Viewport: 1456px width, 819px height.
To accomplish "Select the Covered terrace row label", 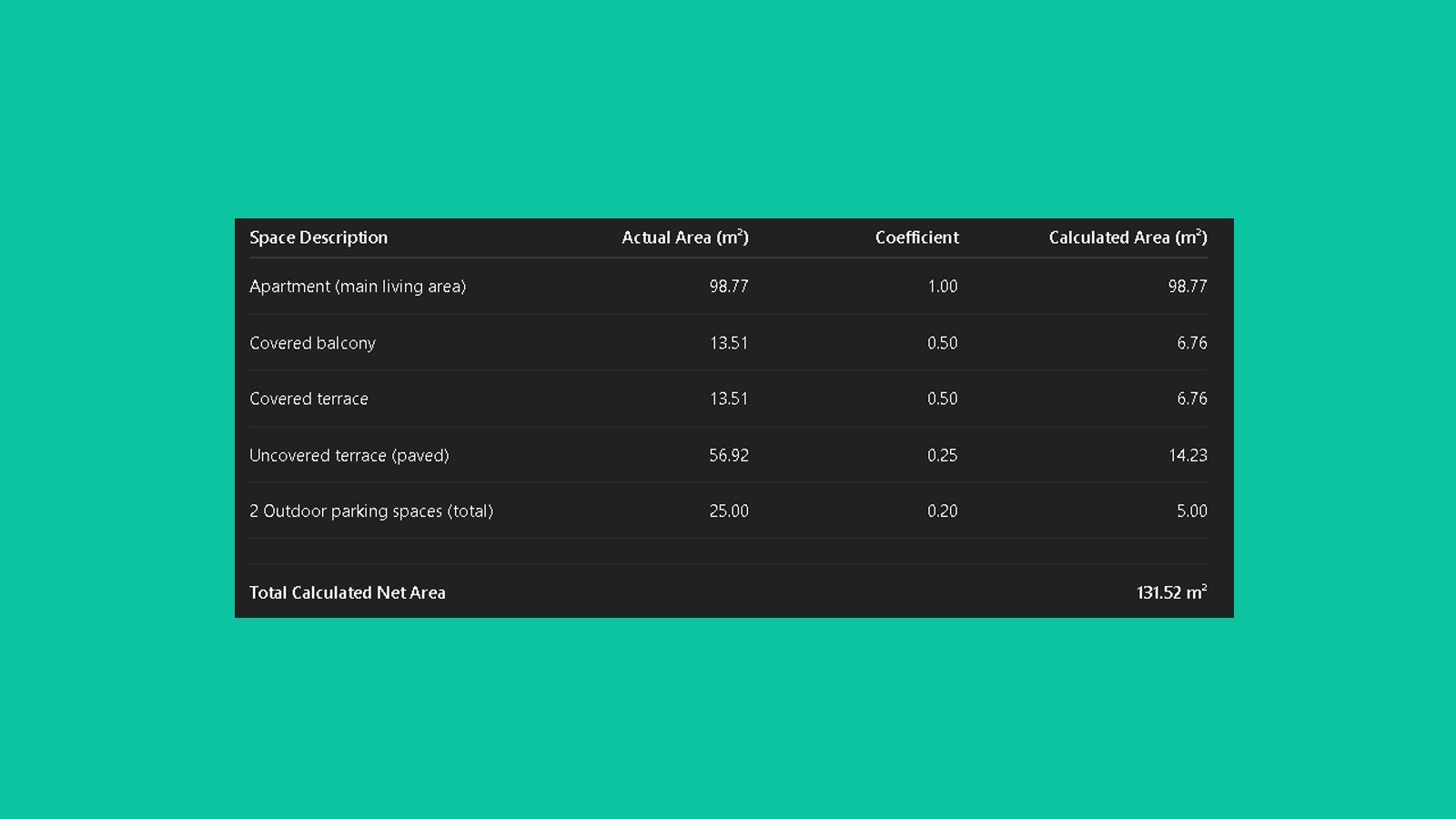I will pos(308,399).
